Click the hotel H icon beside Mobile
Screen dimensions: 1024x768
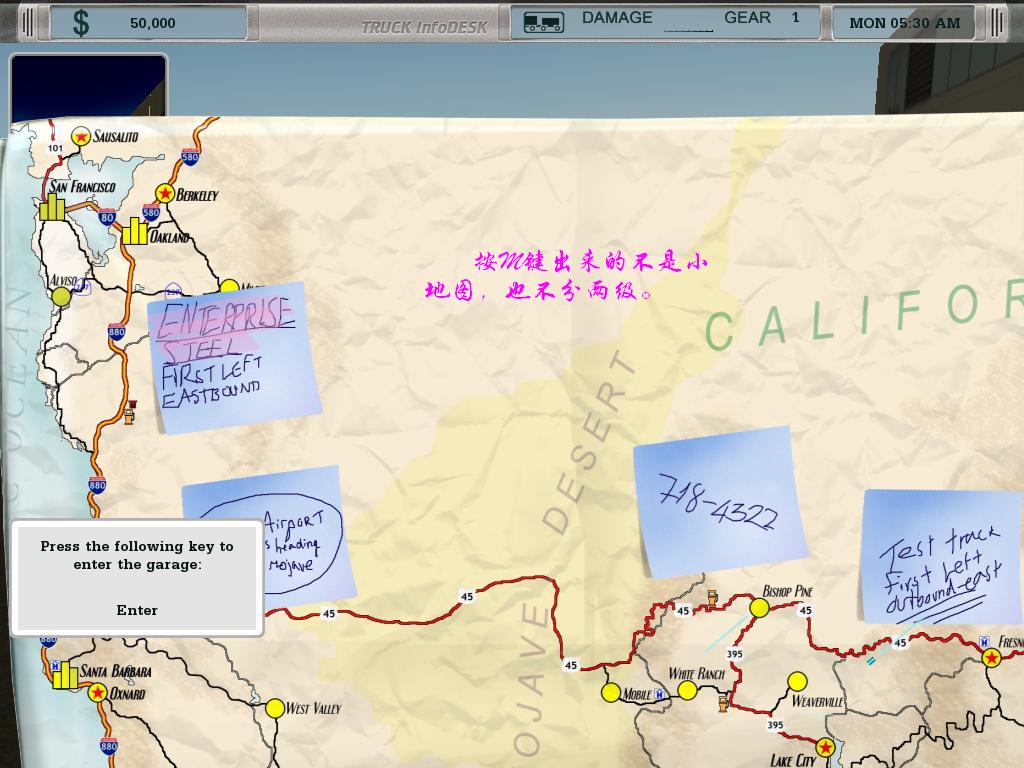pos(660,694)
